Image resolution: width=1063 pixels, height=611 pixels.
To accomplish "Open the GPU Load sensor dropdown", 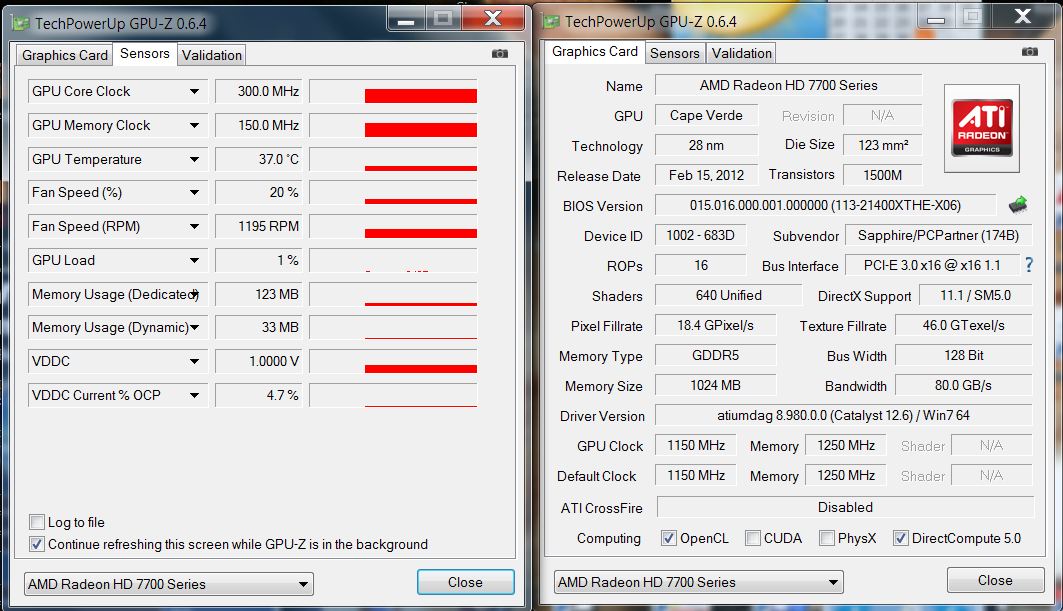I will click(195, 260).
